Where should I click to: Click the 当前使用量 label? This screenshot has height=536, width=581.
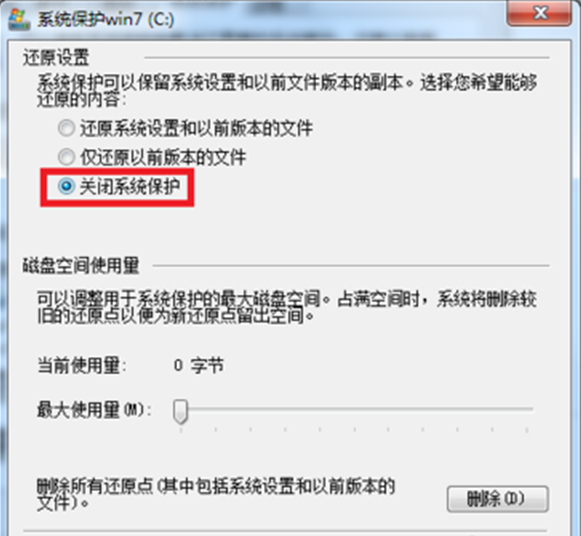(82, 366)
